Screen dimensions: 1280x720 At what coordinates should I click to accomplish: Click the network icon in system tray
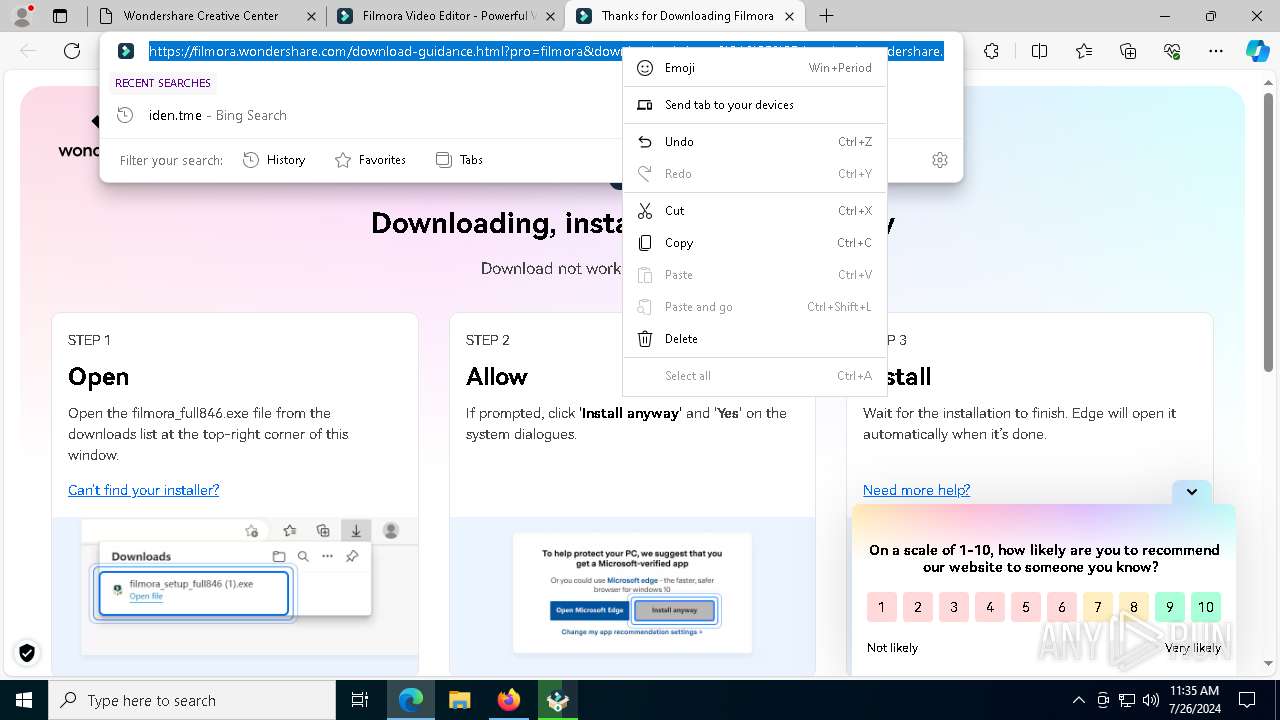tap(1127, 700)
